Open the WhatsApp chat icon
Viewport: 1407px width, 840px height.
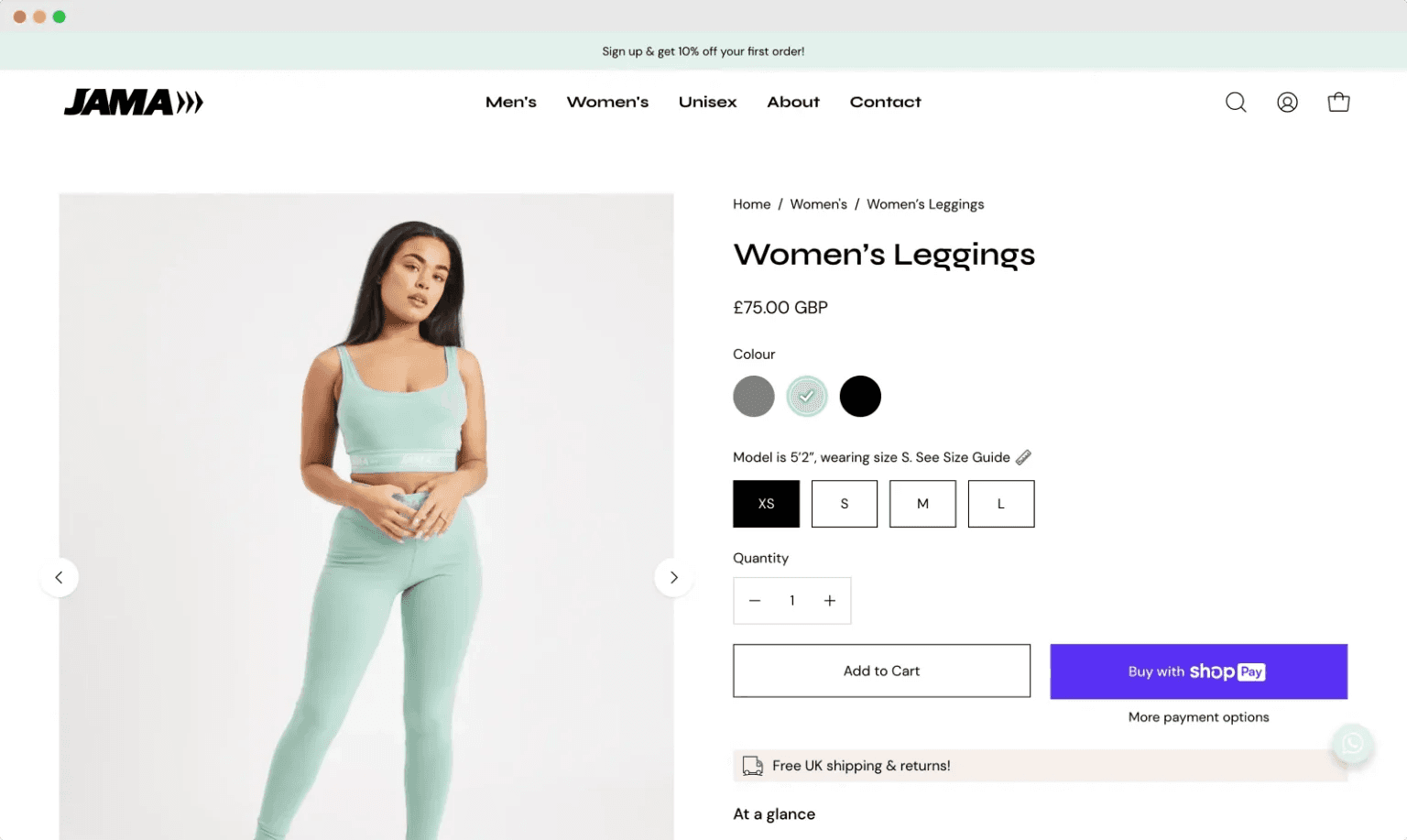coord(1352,745)
